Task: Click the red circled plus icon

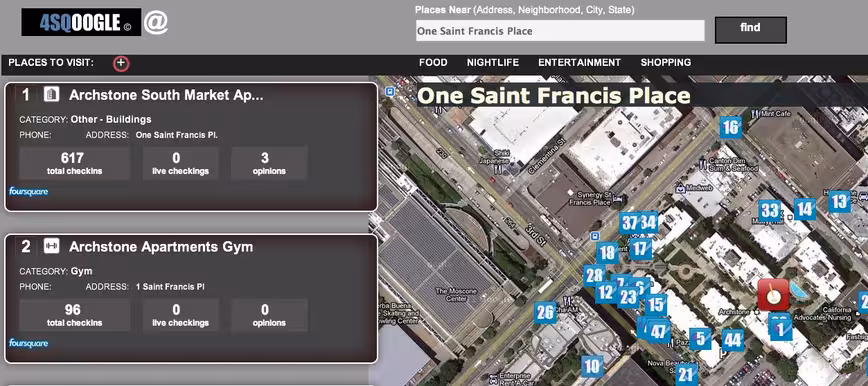Action: click(x=121, y=63)
